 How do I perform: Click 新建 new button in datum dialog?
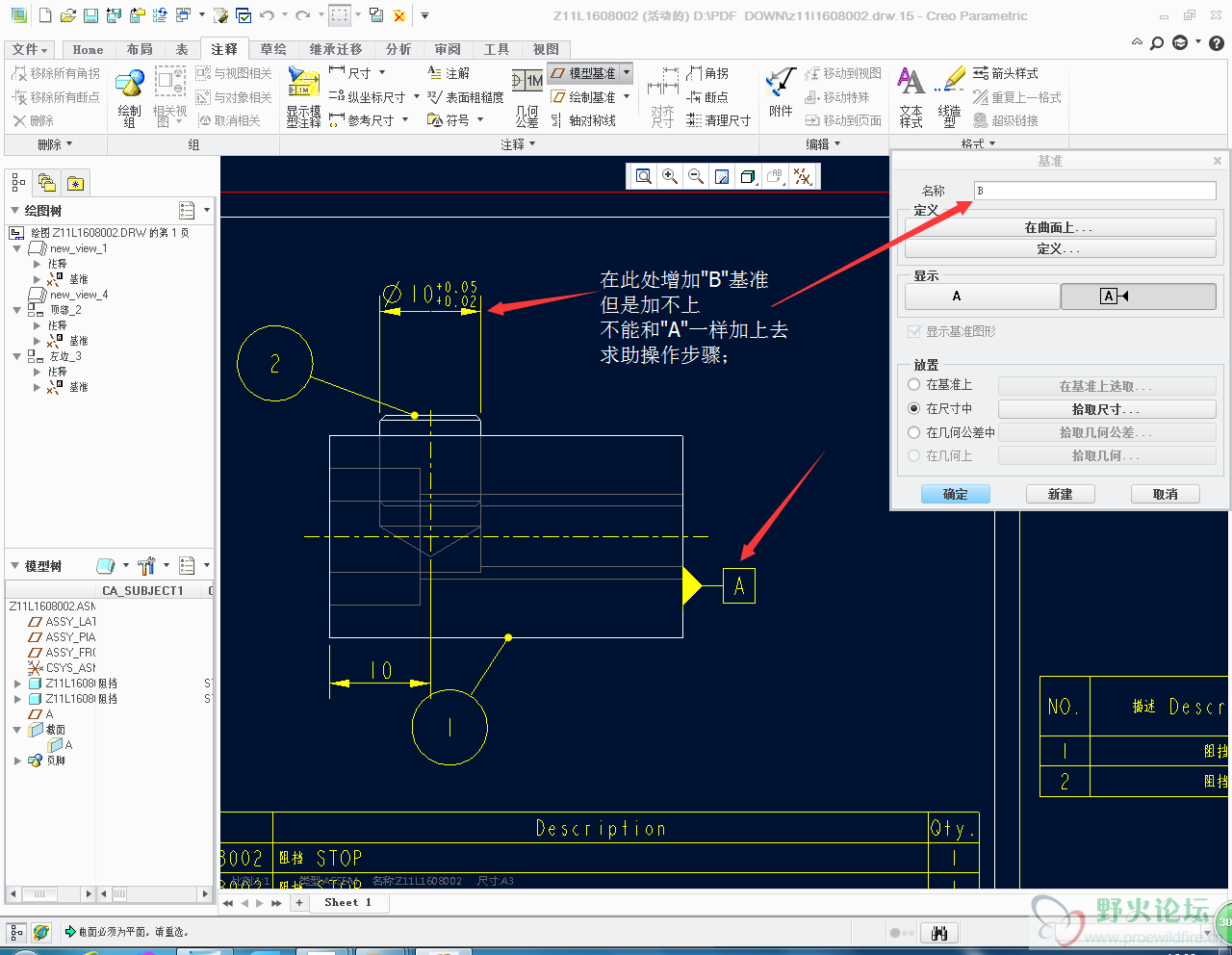tap(1061, 494)
